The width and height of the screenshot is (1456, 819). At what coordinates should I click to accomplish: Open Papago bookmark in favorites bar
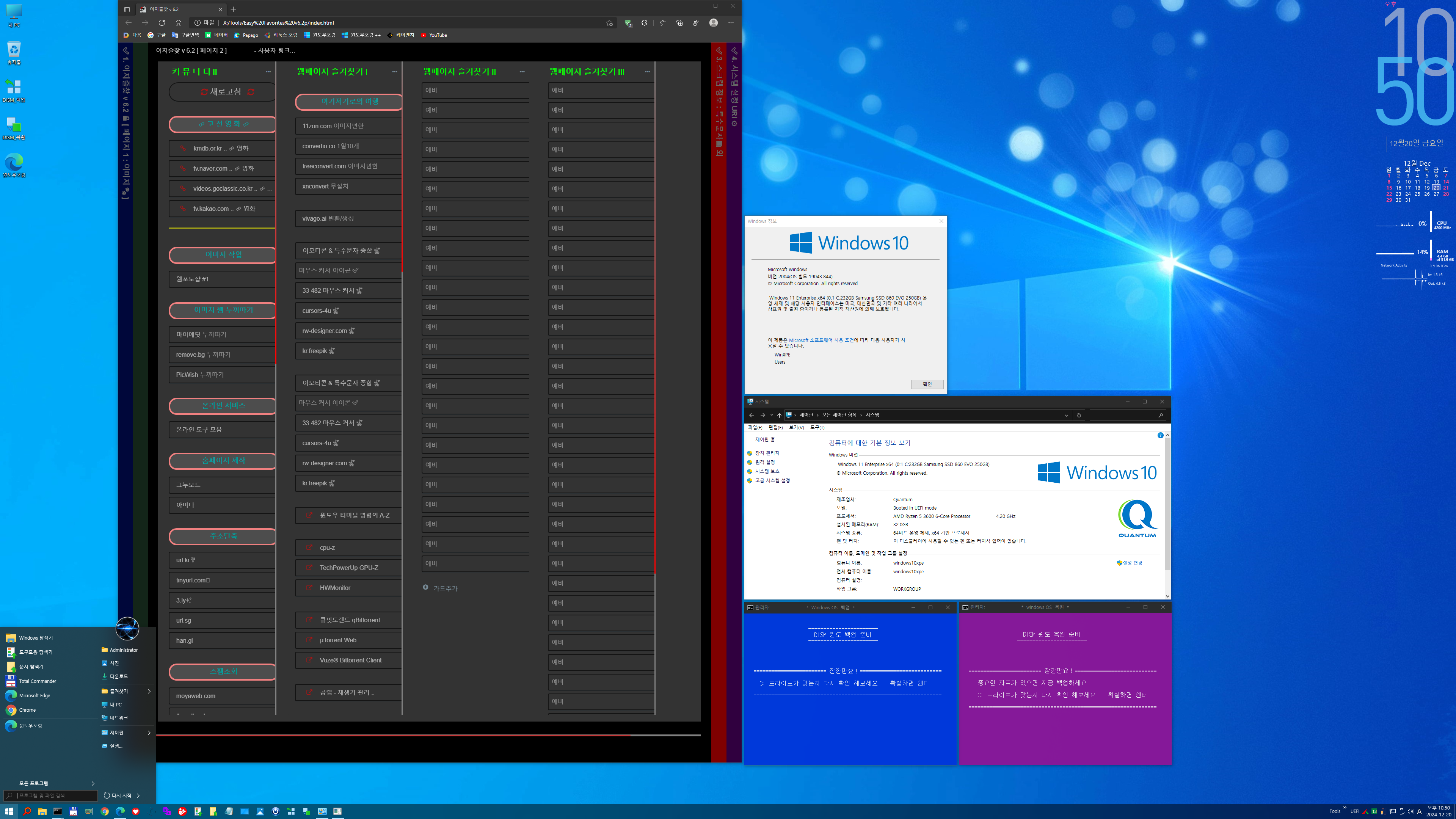246,35
